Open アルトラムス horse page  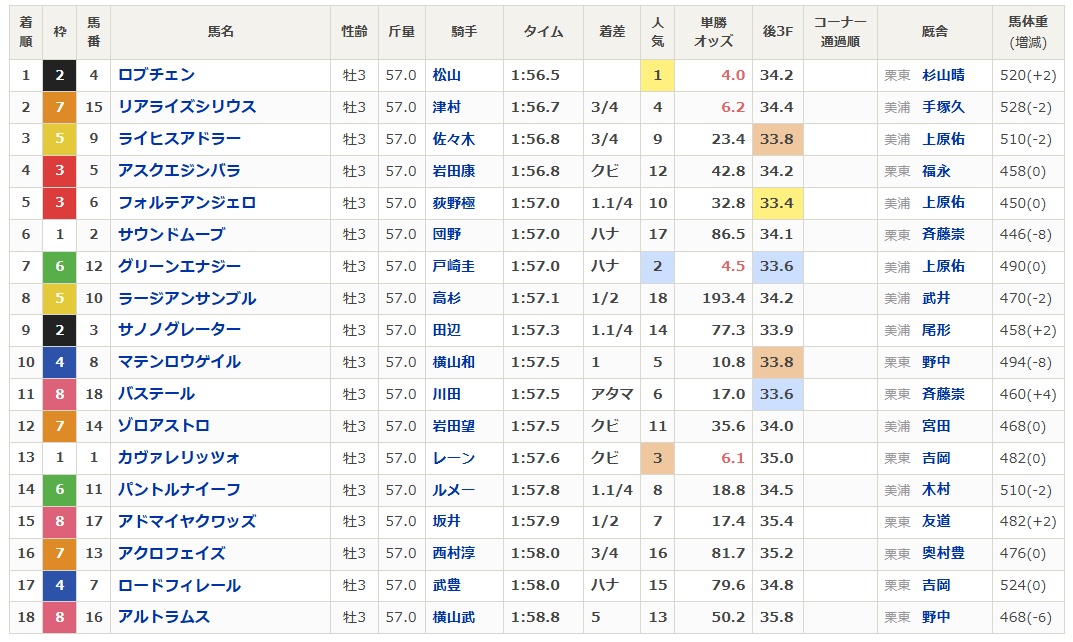coord(164,617)
